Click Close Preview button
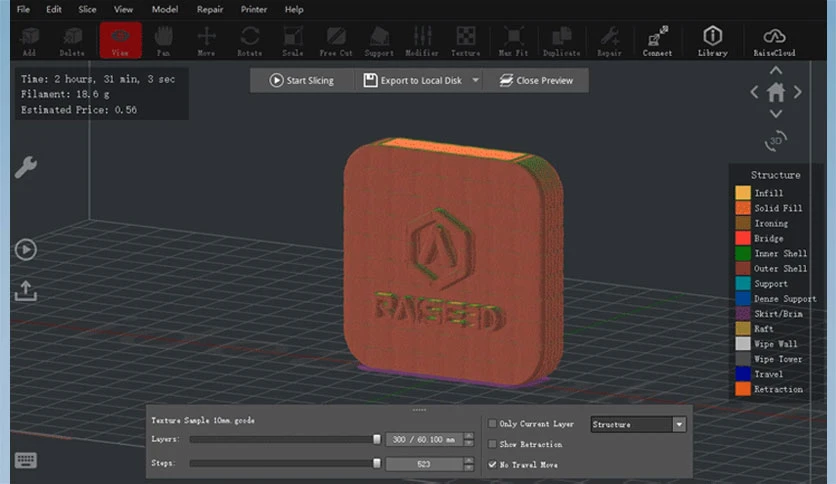Screen dimensions: 836x484 536,80
